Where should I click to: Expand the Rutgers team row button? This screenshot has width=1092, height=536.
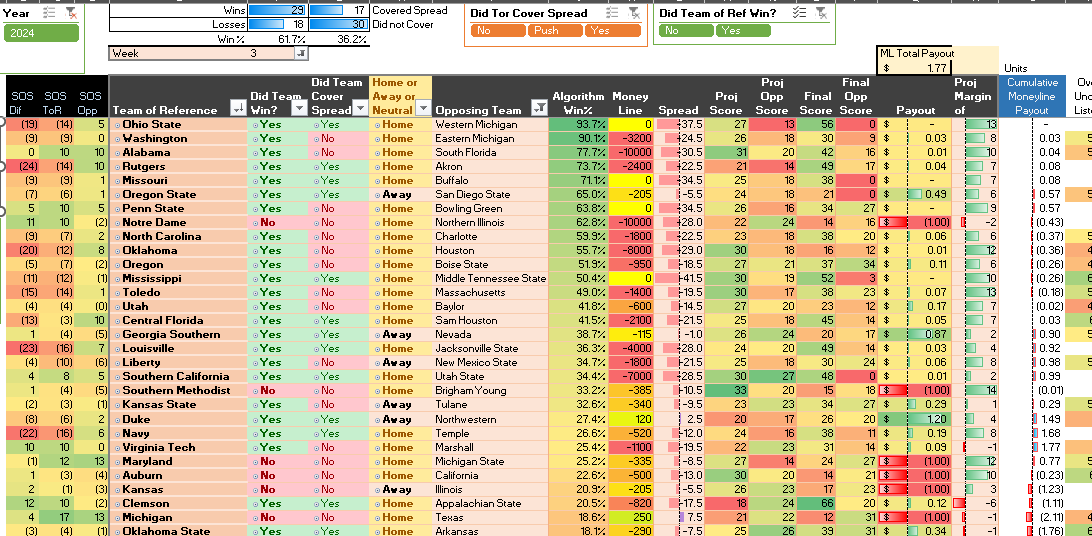coord(118,166)
